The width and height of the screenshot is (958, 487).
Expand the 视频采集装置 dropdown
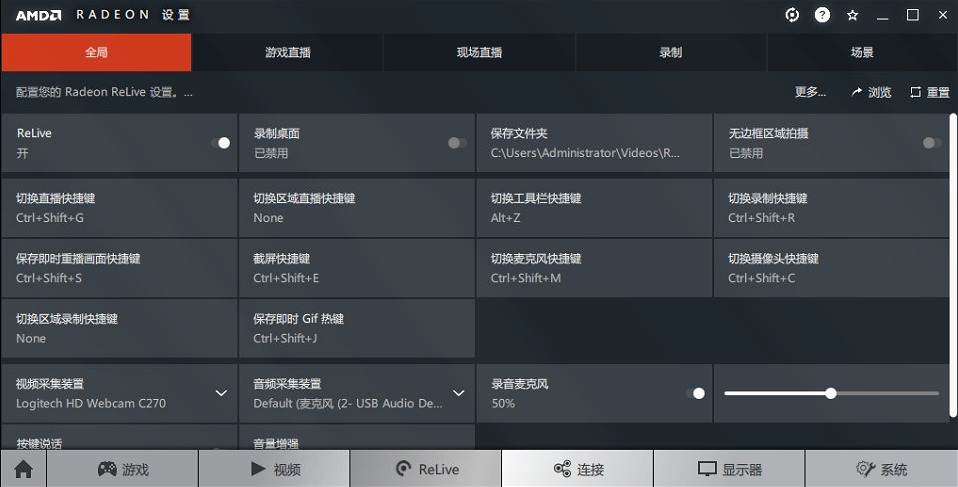(221, 394)
